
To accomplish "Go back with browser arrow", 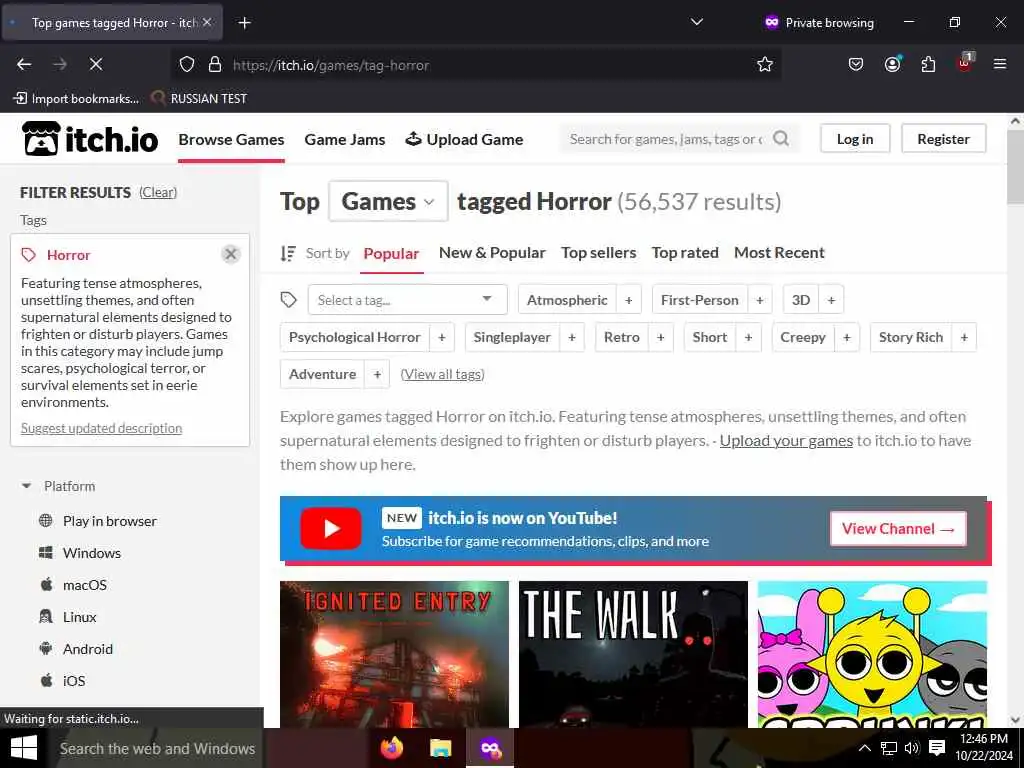I will [24, 64].
